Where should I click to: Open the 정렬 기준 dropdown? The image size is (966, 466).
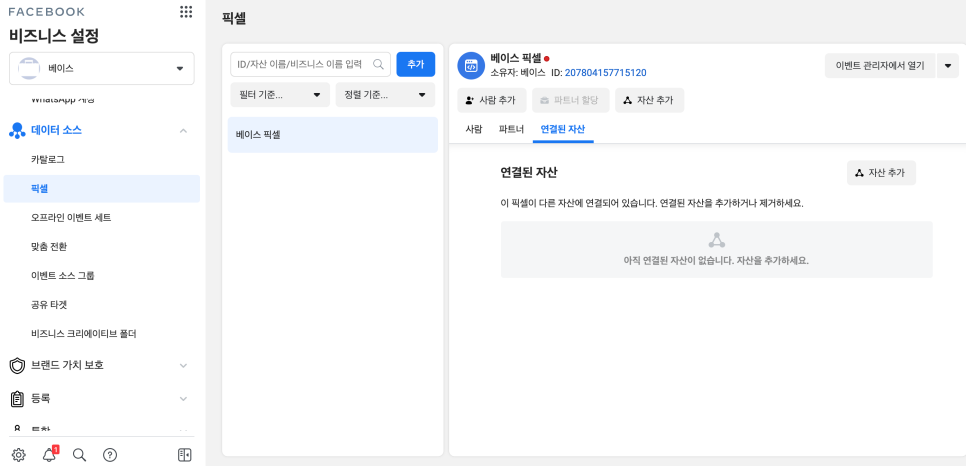click(385, 95)
